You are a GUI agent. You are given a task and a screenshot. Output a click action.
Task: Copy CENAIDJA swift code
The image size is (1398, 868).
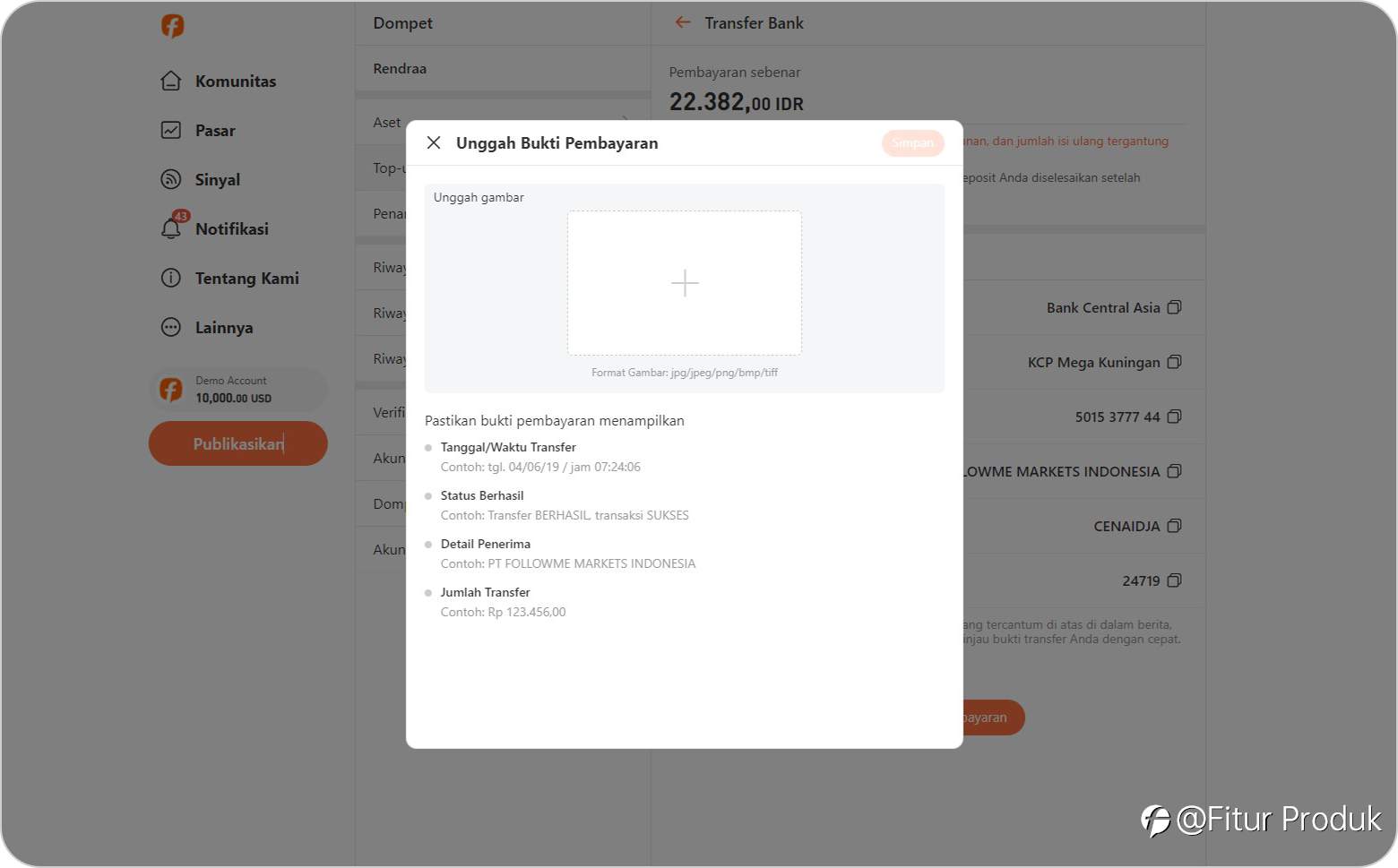[x=1174, y=526]
